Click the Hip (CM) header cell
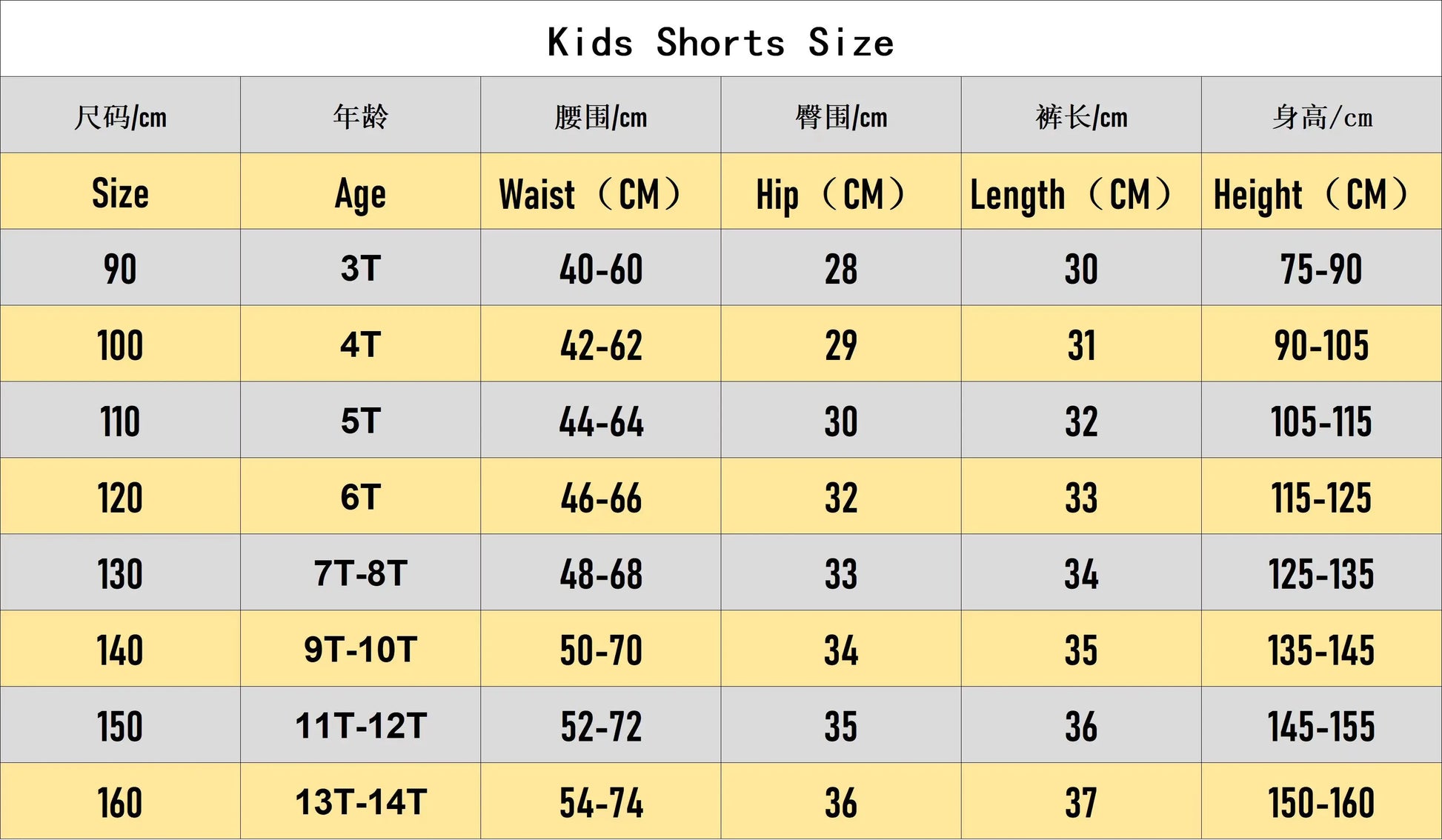Image resolution: width=1442 pixels, height=840 pixels. [x=841, y=191]
